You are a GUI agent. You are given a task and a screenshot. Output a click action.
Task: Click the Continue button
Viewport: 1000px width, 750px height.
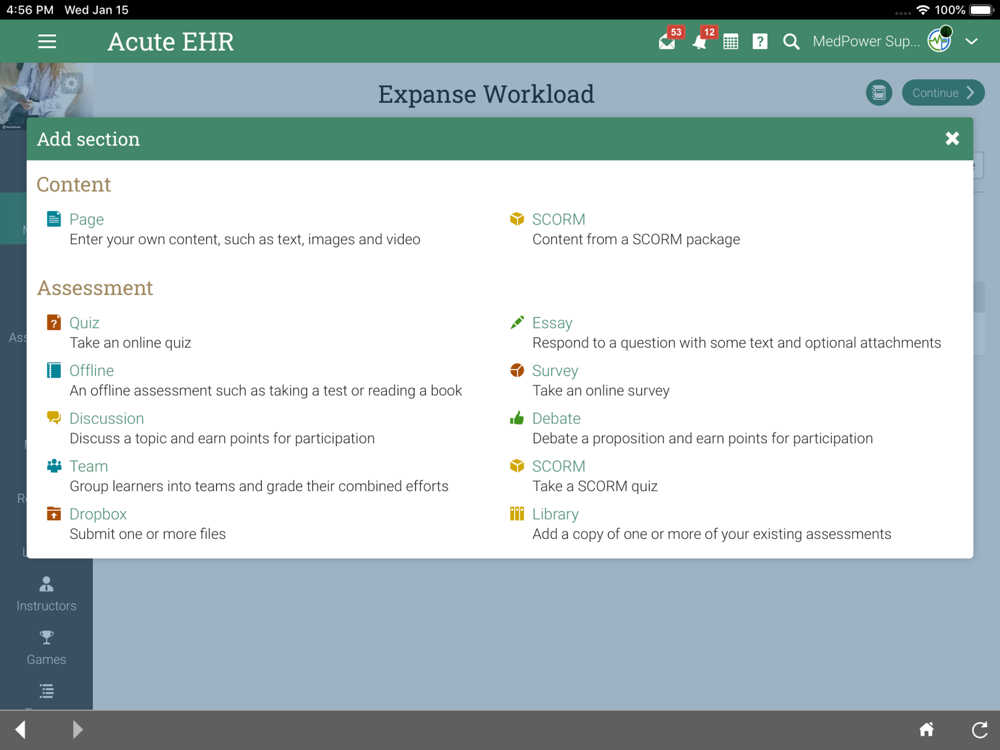[x=943, y=93]
